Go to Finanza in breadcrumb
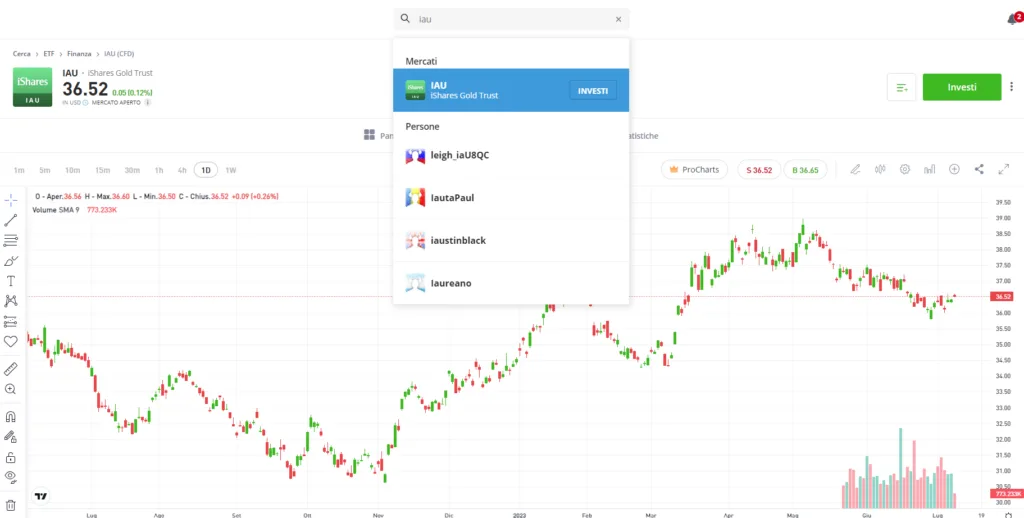This screenshot has width=1024, height=518. pyautogui.click(x=79, y=54)
